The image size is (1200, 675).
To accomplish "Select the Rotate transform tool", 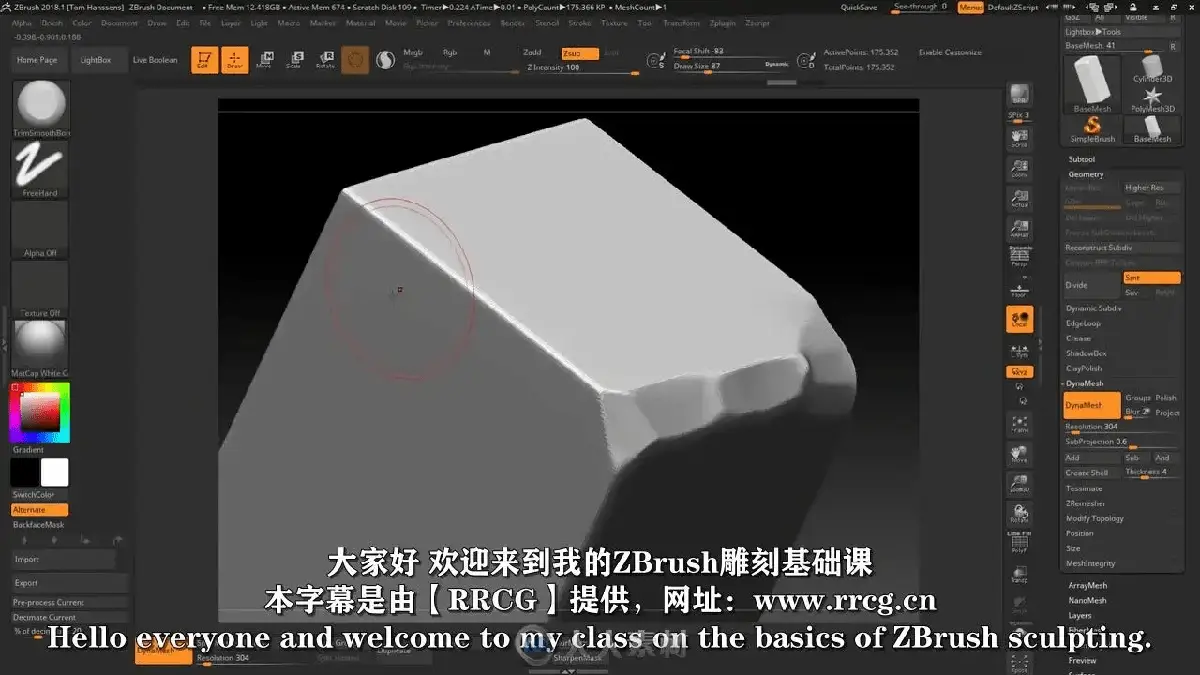I will click(x=325, y=60).
